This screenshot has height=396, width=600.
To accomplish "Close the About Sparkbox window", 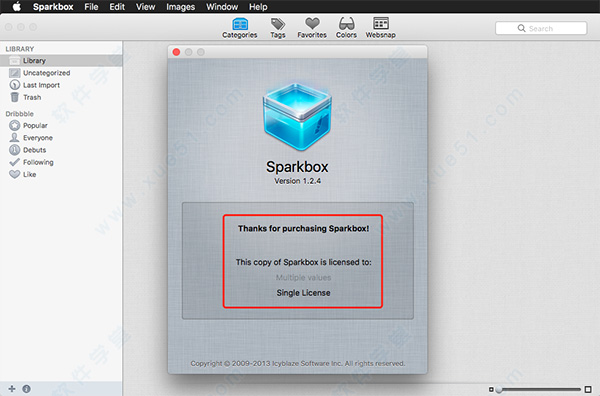I will (176, 52).
